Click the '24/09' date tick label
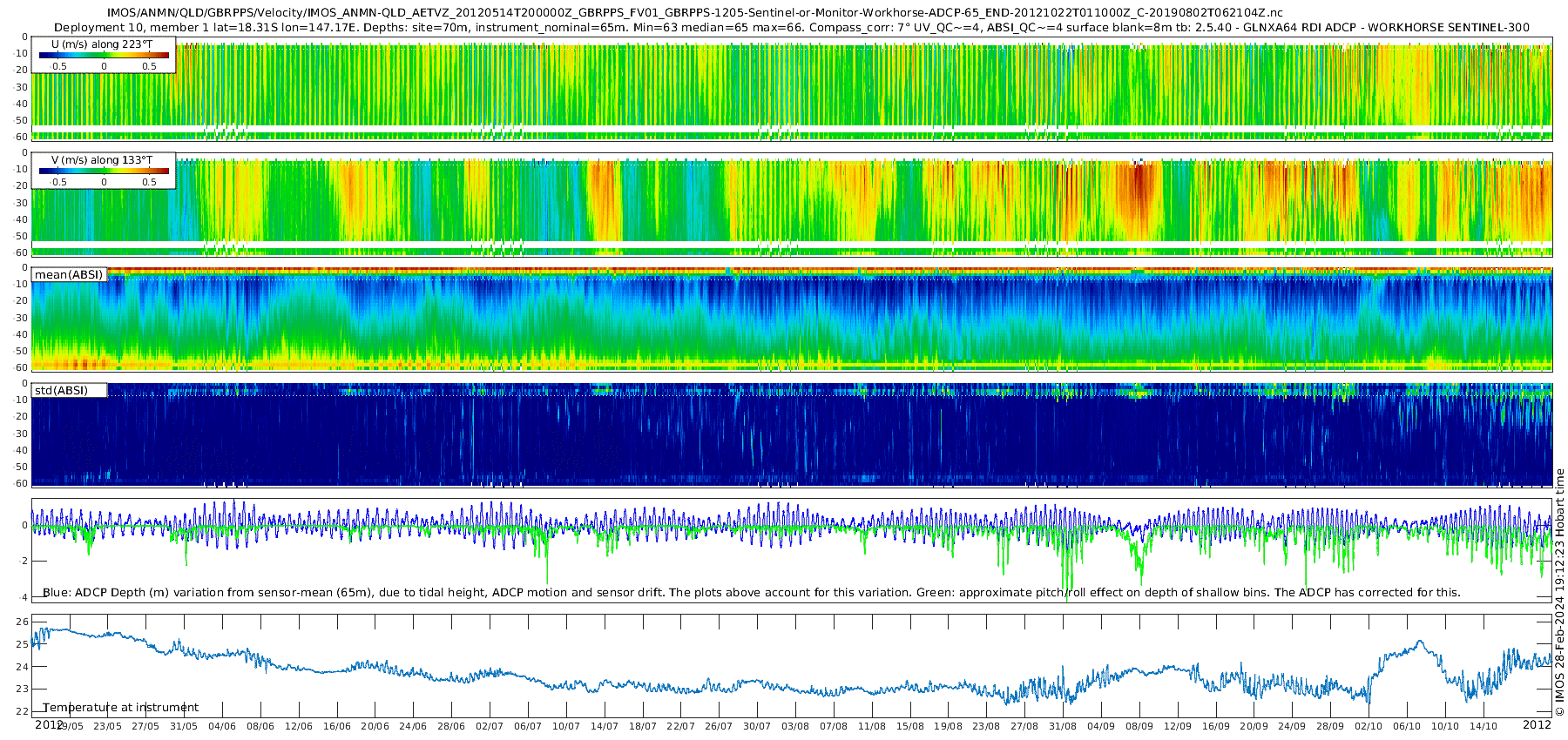This screenshot has height=740, width=1568. [x=1292, y=726]
